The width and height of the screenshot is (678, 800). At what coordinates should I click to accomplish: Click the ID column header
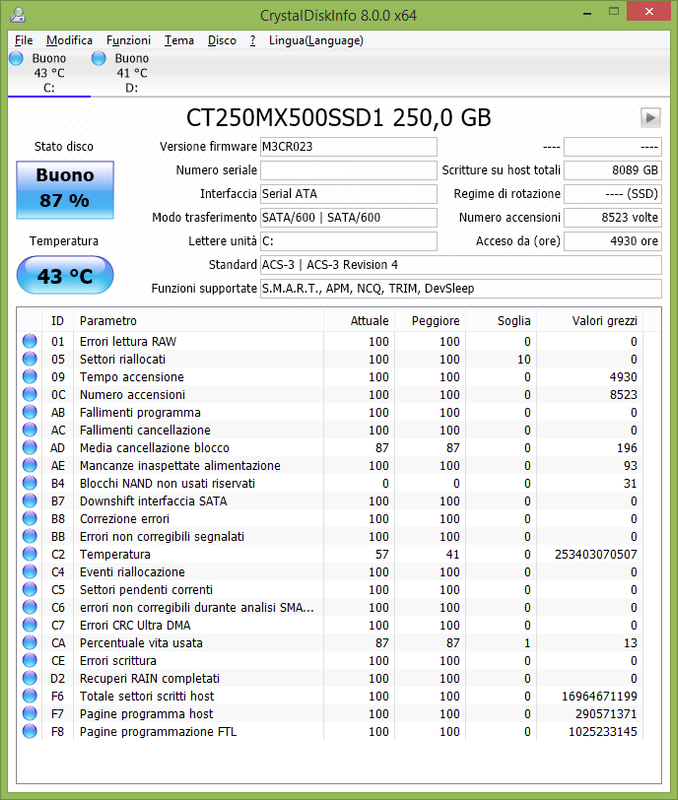(x=58, y=320)
